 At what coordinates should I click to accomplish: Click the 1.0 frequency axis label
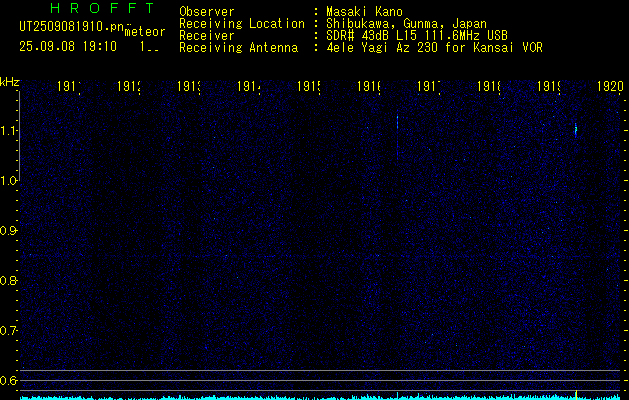tap(8, 181)
